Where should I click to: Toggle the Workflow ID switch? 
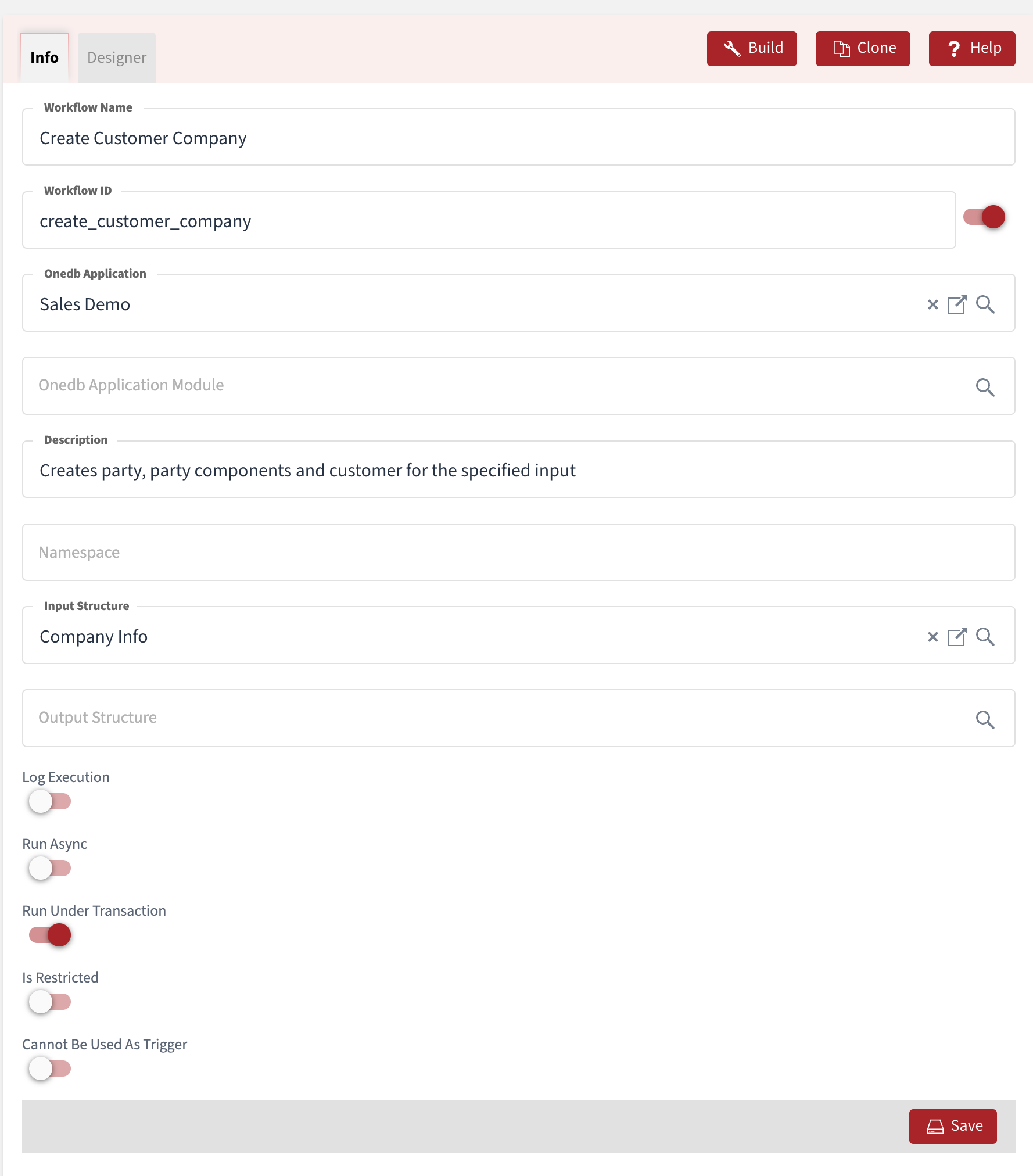[x=984, y=217]
